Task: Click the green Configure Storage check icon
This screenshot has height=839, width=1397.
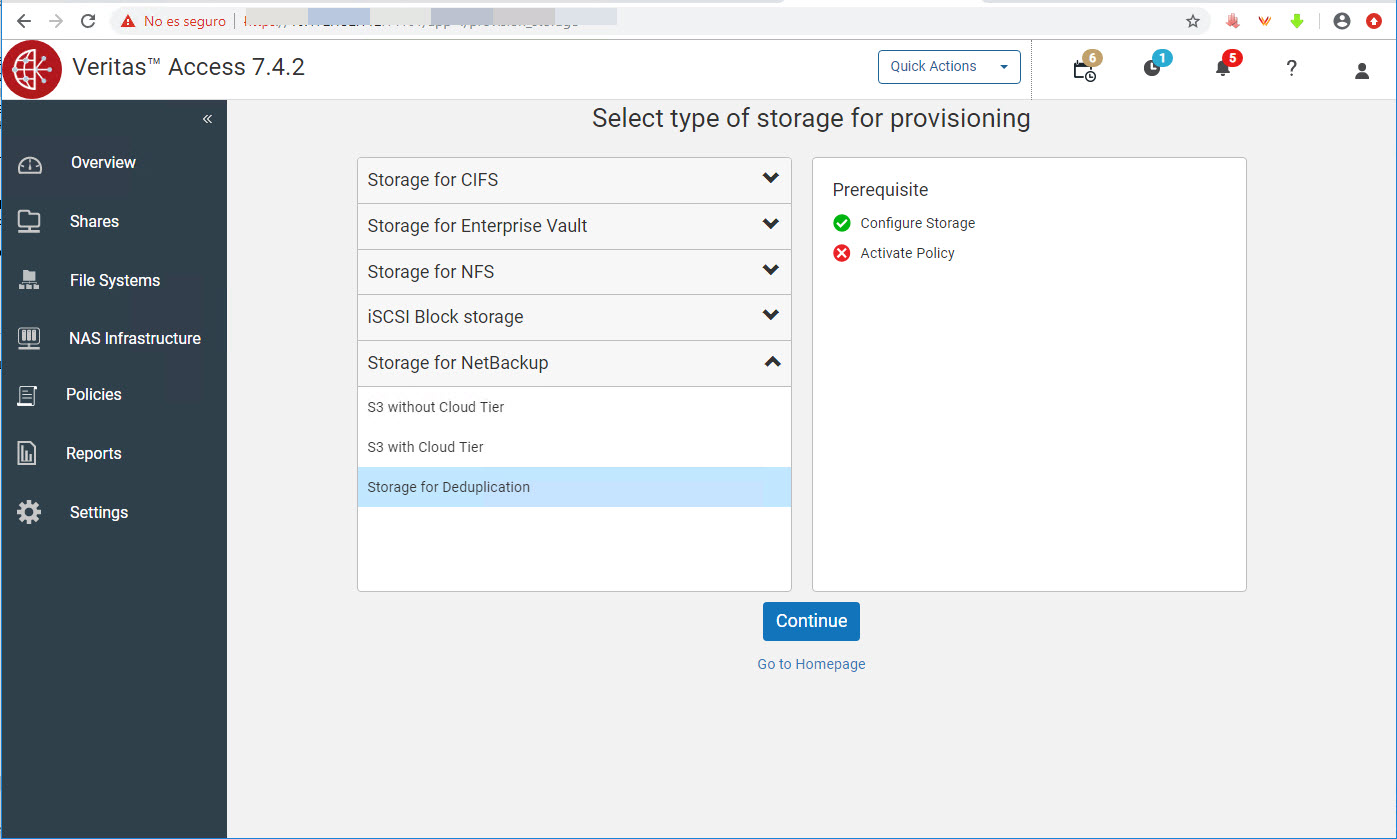Action: (x=842, y=223)
